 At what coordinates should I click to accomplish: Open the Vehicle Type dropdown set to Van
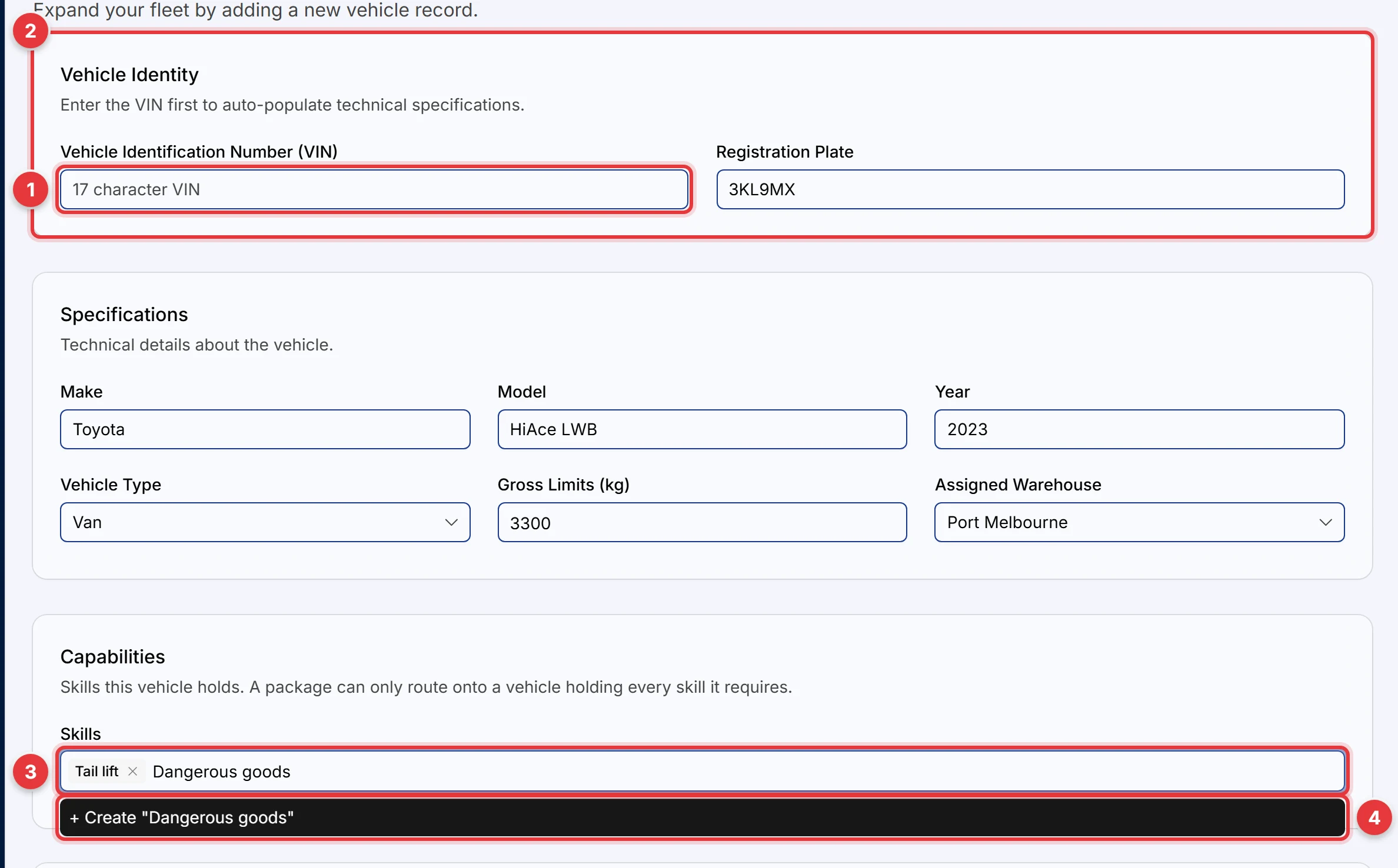click(x=265, y=522)
